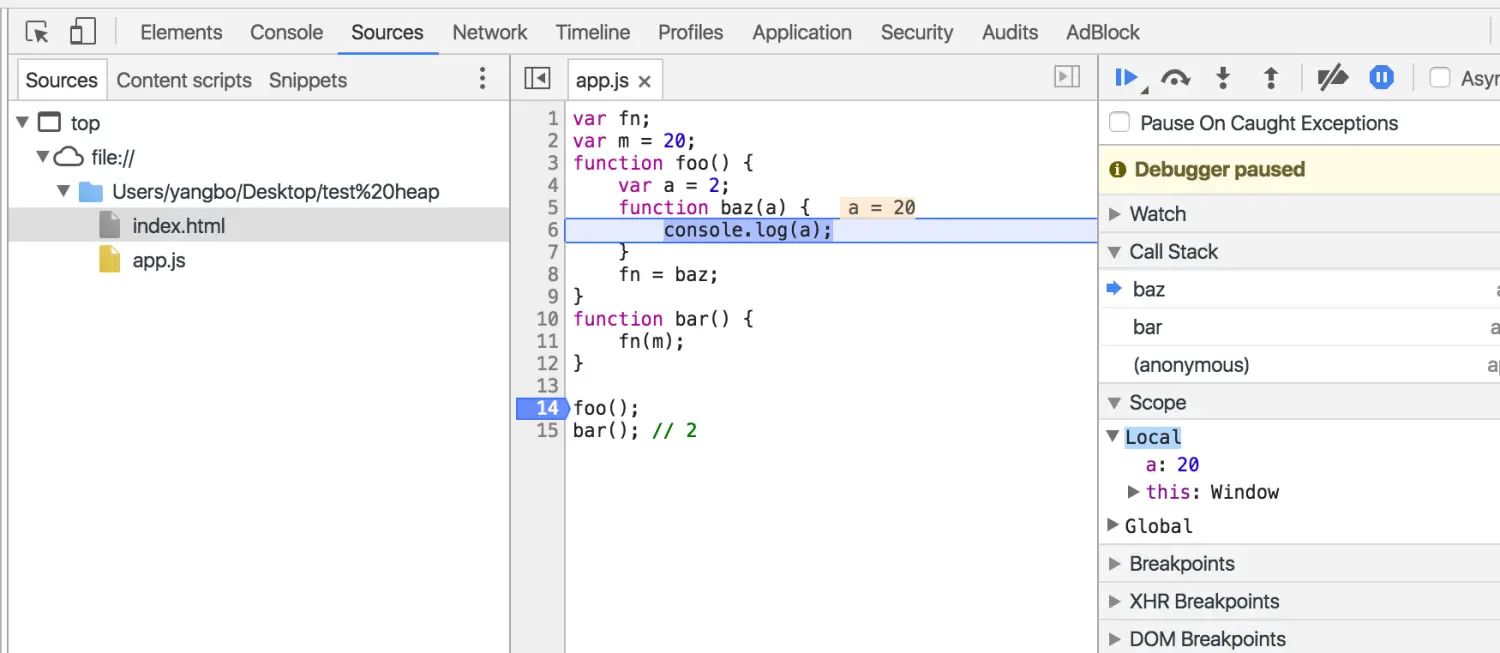The image size is (1500, 653).
Task: Click line number 6 in gutter
Action: pyautogui.click(x=553, y=229)
